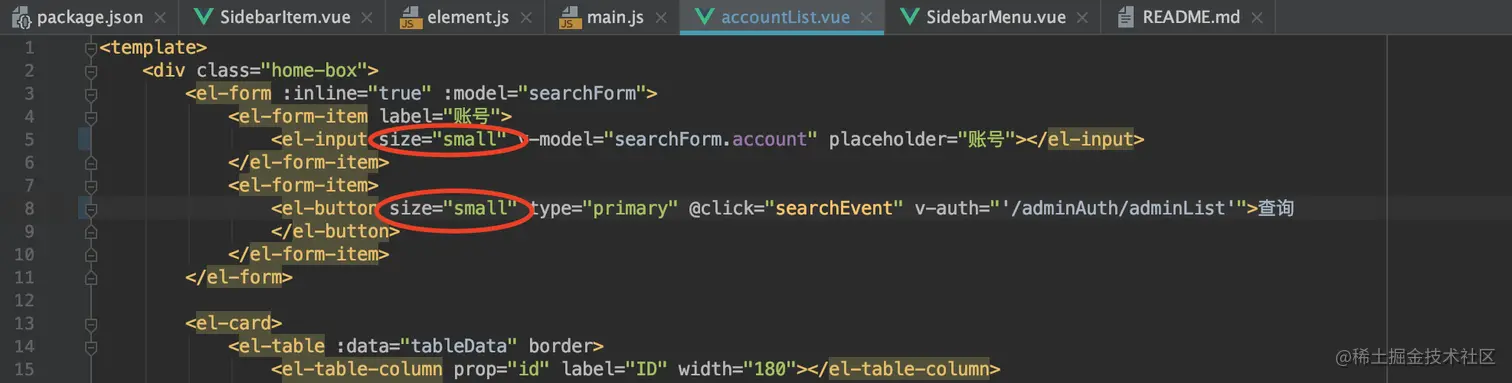Switch to the package.json tab

[x=90, y=17]
